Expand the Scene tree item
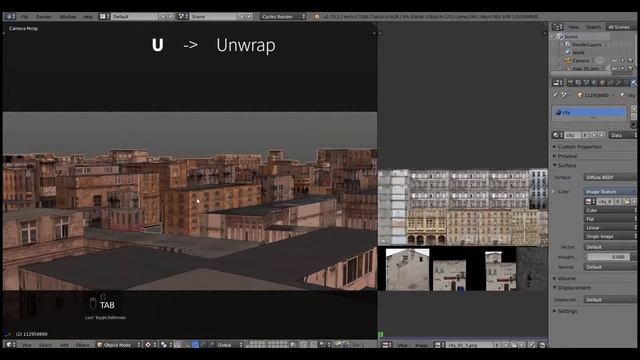This screenshot has width=640, height=360. (554, 36)
